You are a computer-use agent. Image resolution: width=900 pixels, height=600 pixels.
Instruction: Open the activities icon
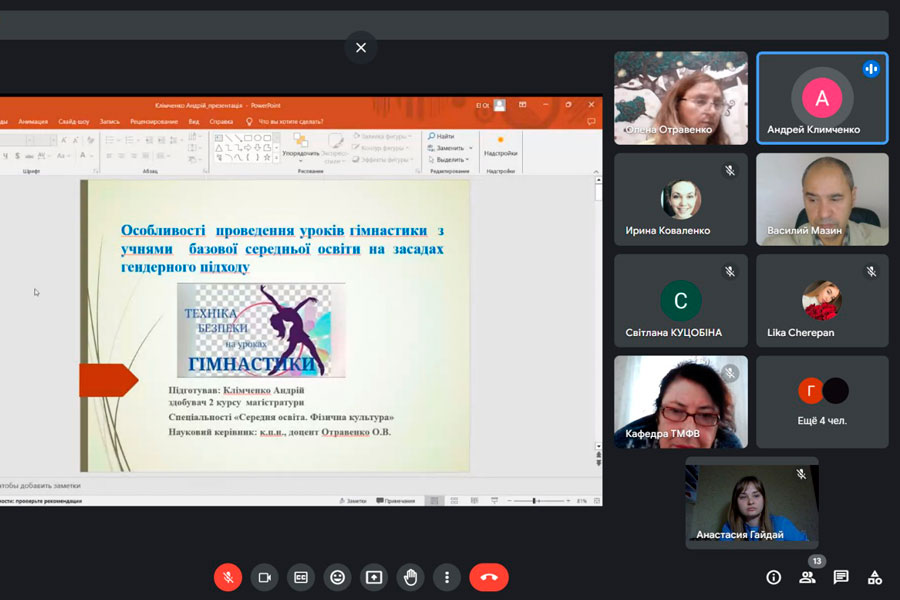click(875, 577)
